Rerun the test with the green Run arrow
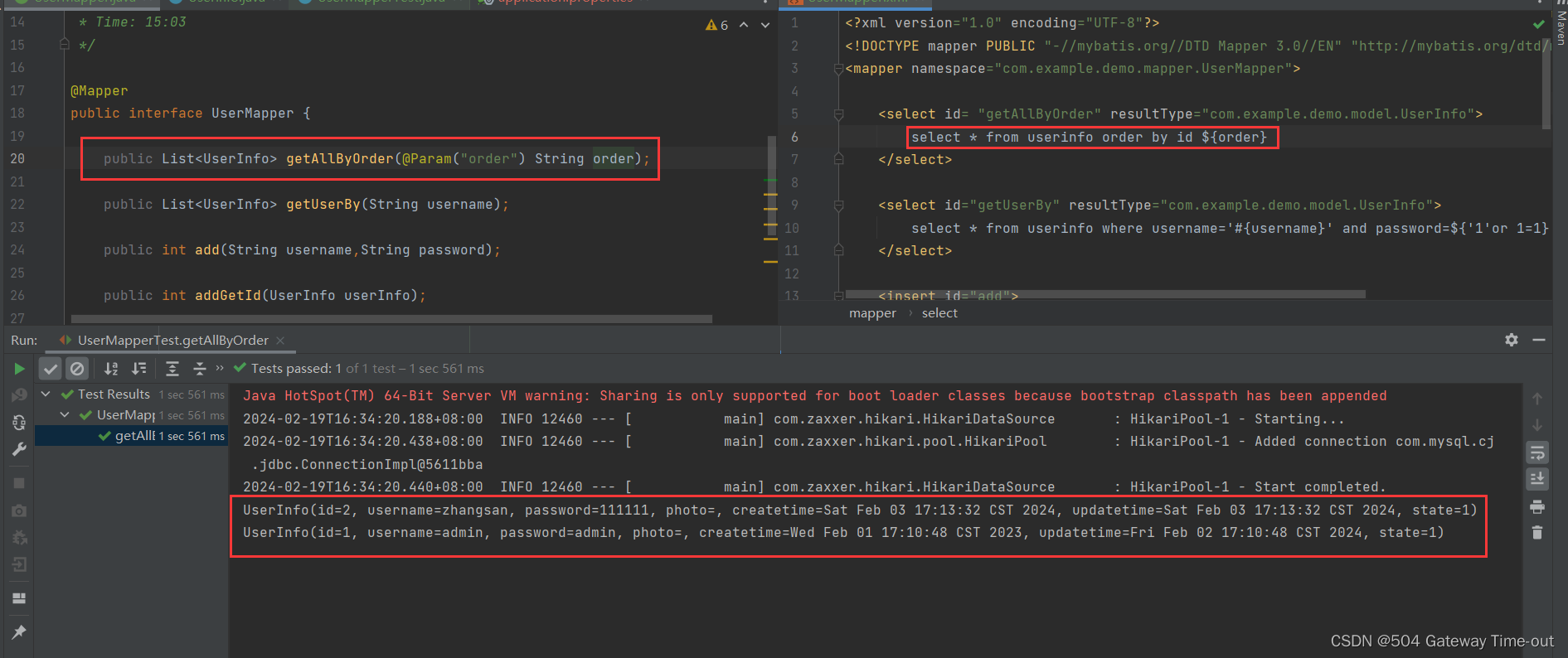 (19, 369)
